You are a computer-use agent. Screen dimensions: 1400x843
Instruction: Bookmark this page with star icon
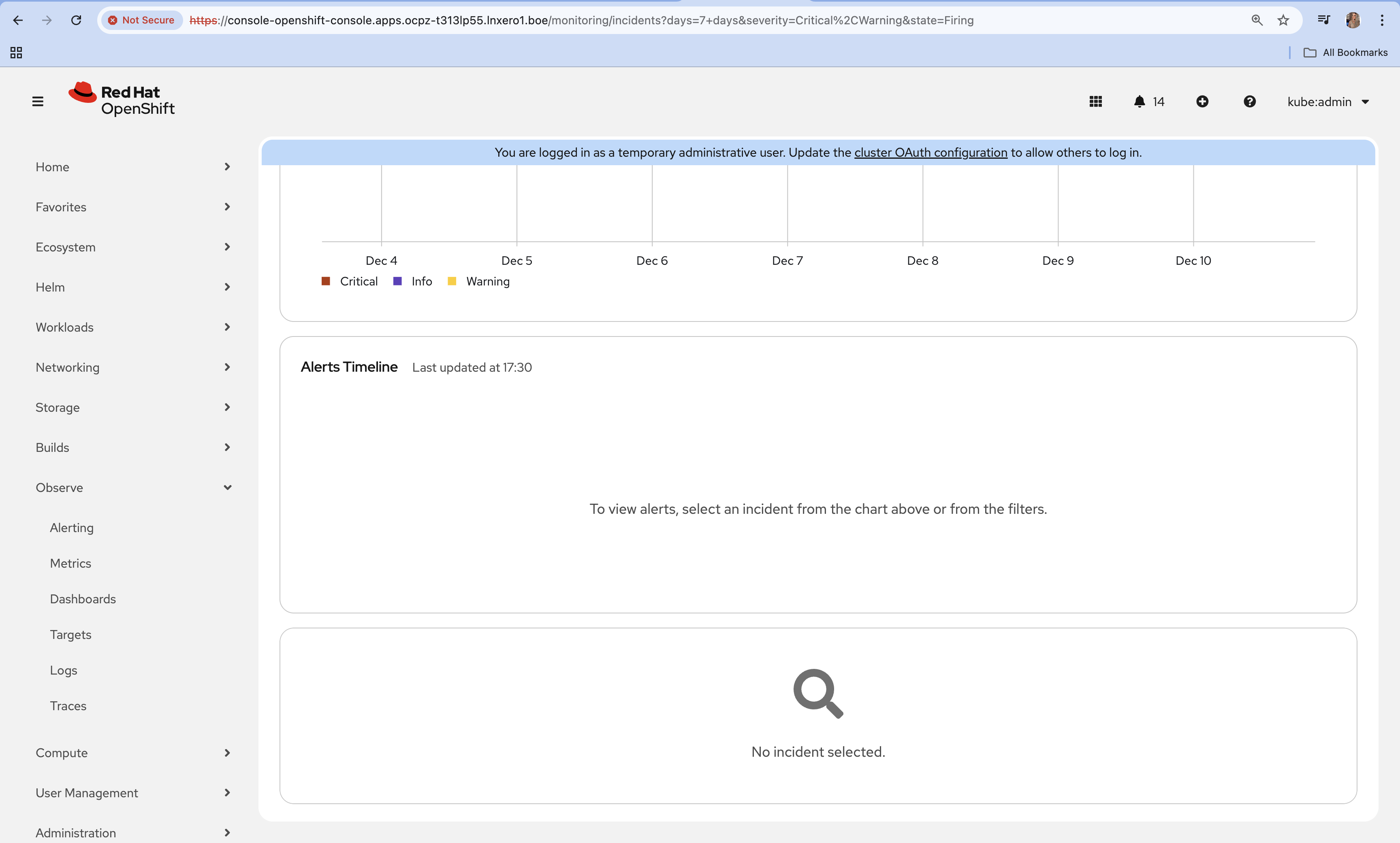pos(1283,21)
